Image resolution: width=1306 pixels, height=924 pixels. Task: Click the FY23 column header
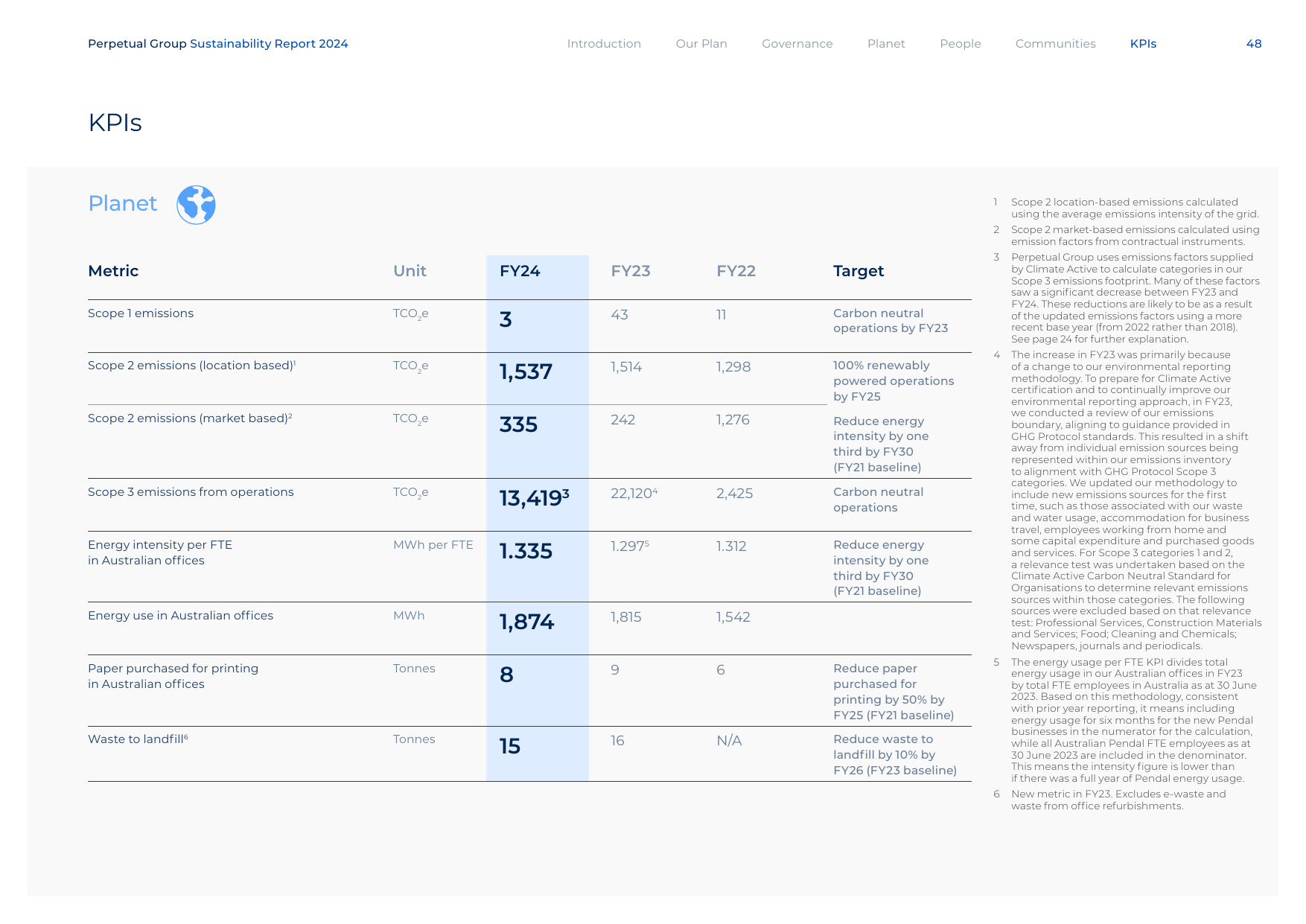[631, 271]
